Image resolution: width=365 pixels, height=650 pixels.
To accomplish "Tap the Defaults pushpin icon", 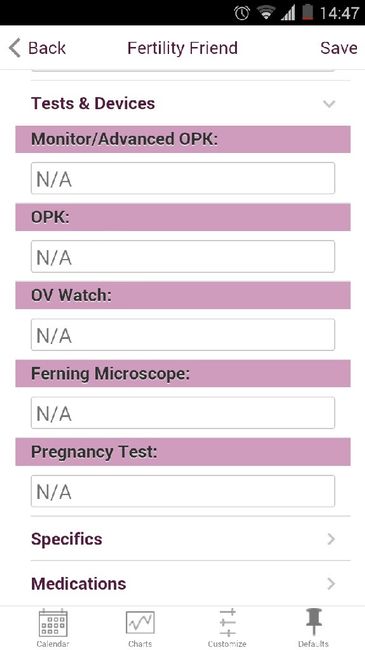I will (314, 623).
